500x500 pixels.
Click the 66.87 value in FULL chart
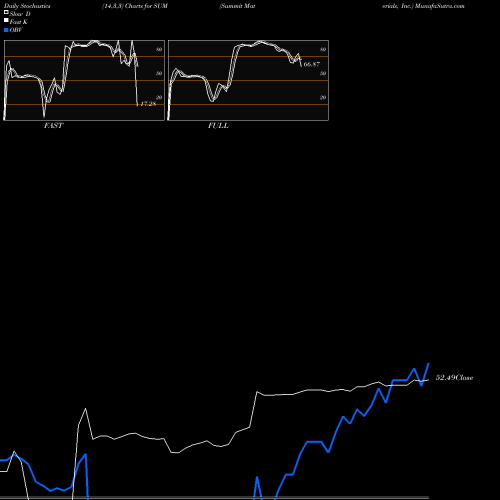[x=312, y=64]
